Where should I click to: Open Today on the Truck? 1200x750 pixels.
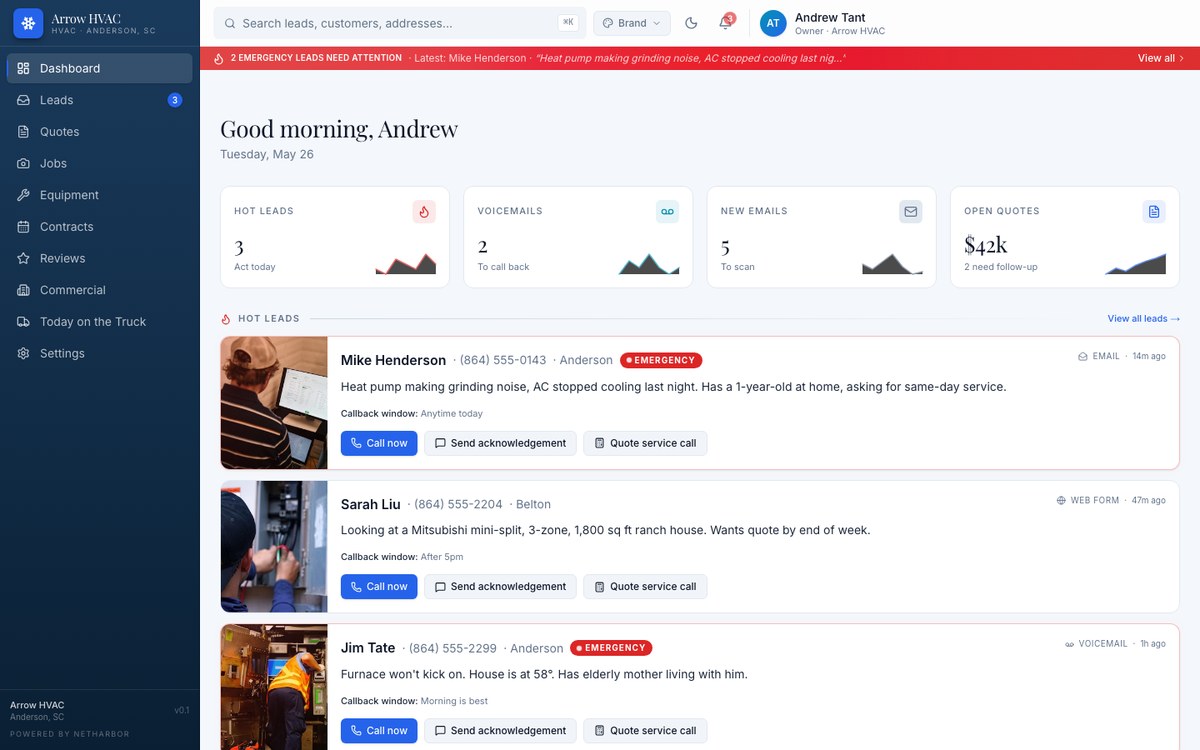click(x=100, y=322)
